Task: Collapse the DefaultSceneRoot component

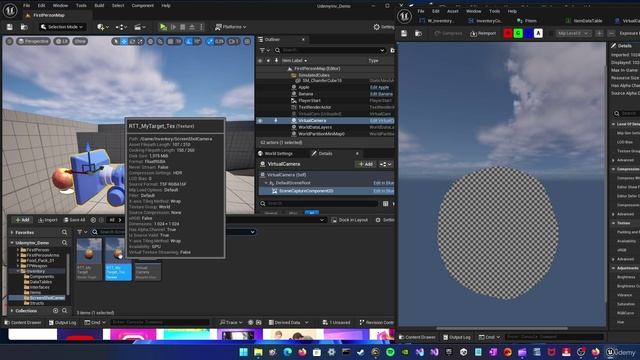Action: pos(266,183)
